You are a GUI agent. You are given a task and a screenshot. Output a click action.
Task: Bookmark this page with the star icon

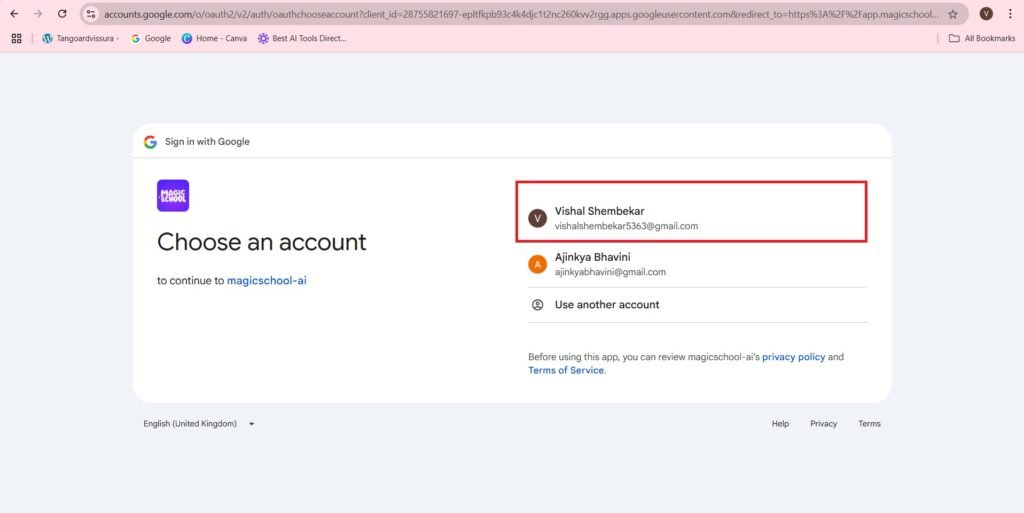coord(953,14)
